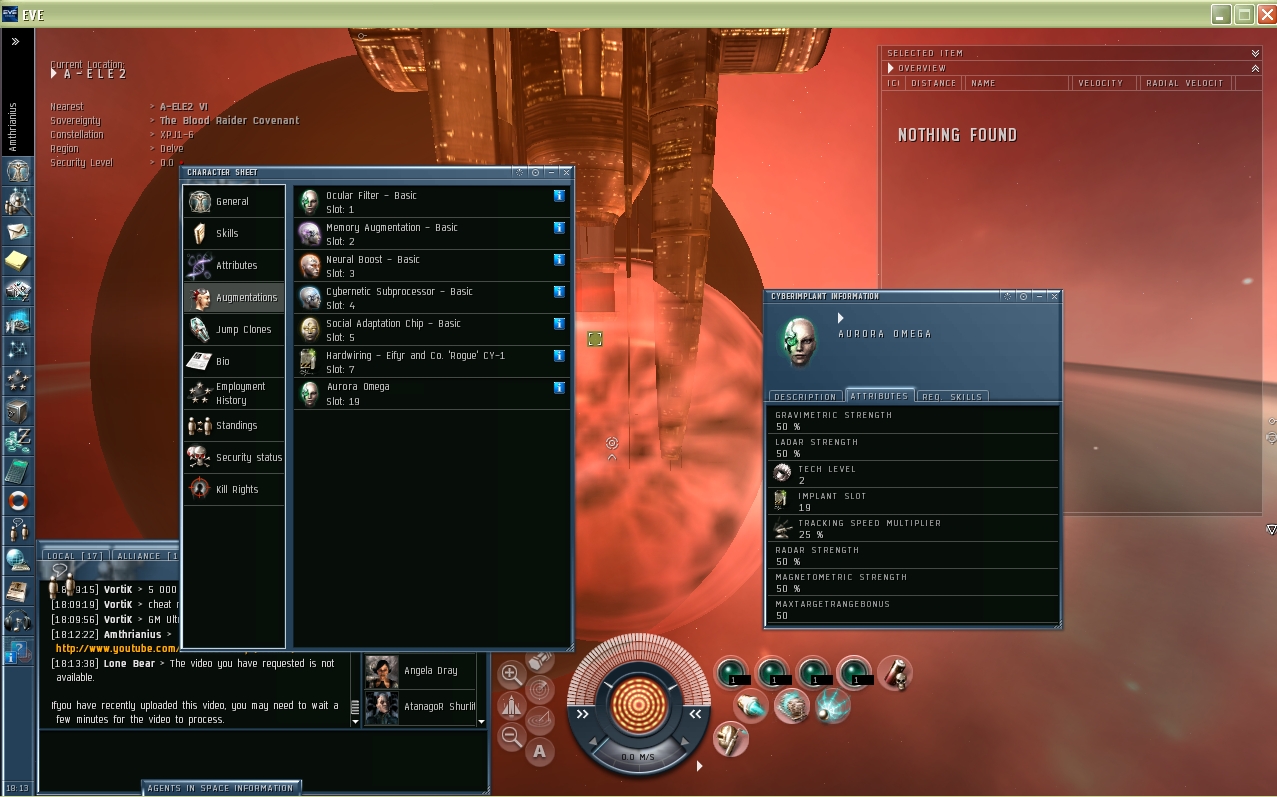Viewport: 1277px width, 797px height.
Task: Switch to the Local [17] chat tab
Action: 75,556
